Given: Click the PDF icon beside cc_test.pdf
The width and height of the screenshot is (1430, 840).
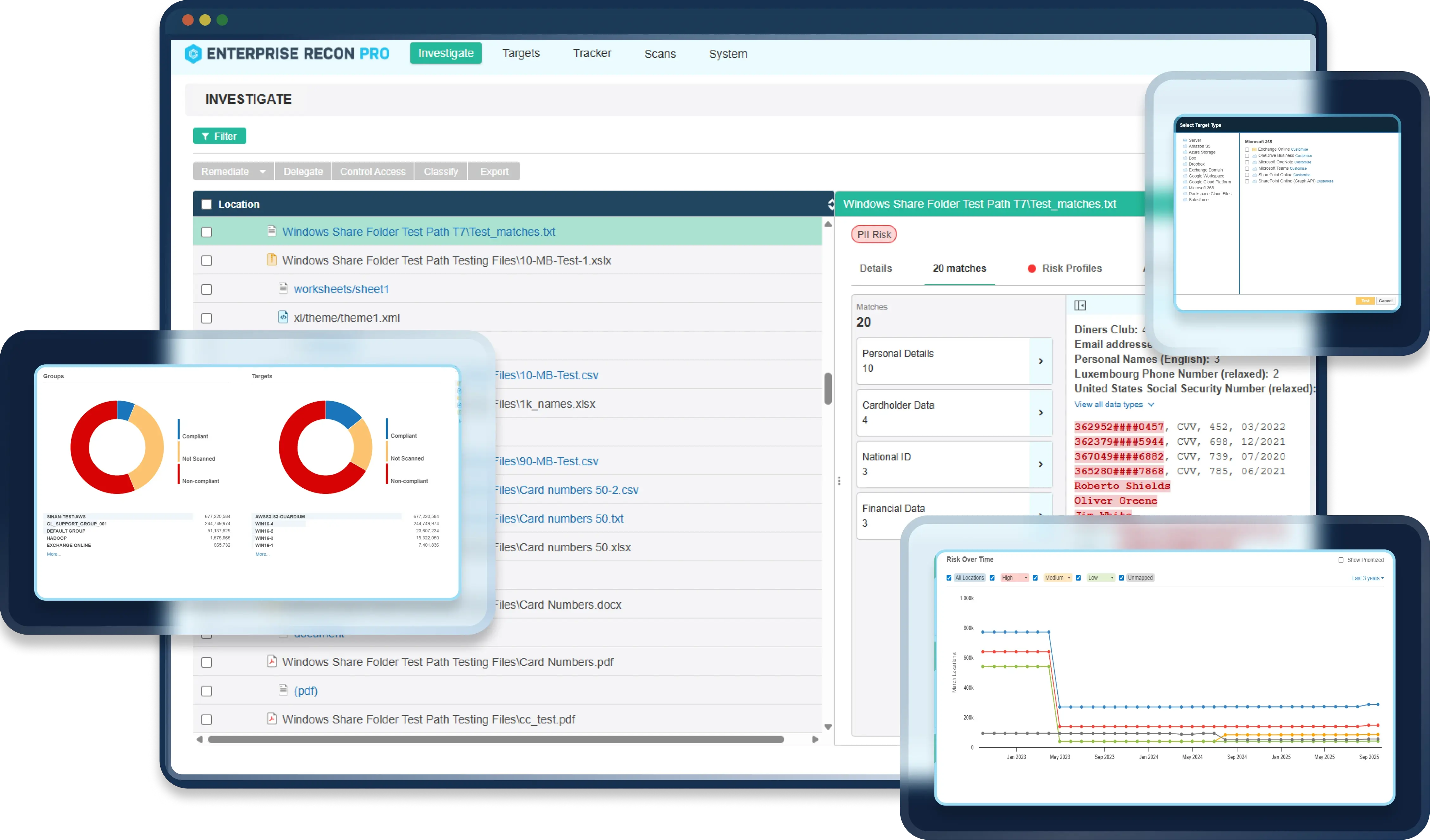Looking at the screenshot, I should [x=272, y=719].
